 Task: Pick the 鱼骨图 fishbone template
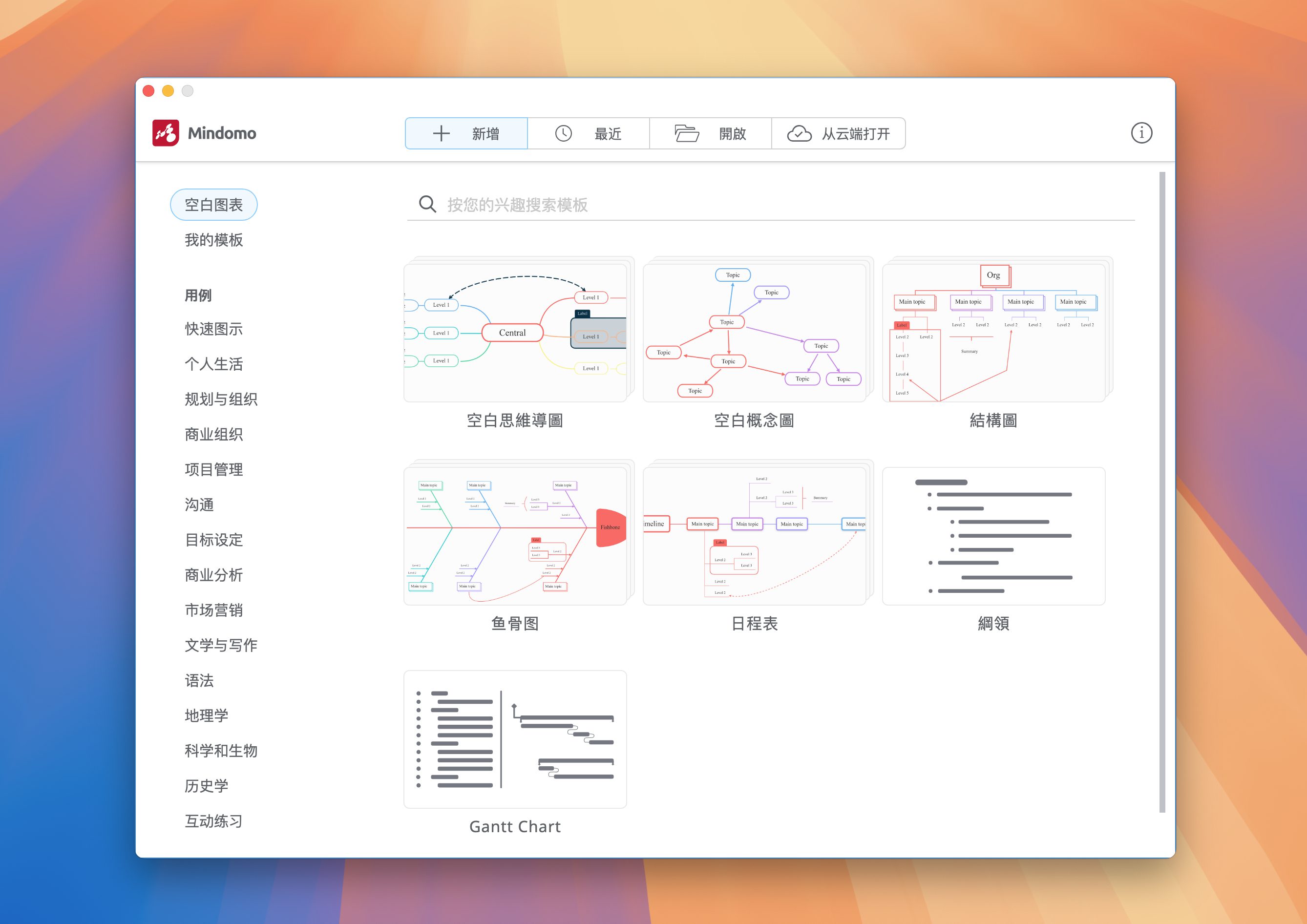tap(515, 536)
